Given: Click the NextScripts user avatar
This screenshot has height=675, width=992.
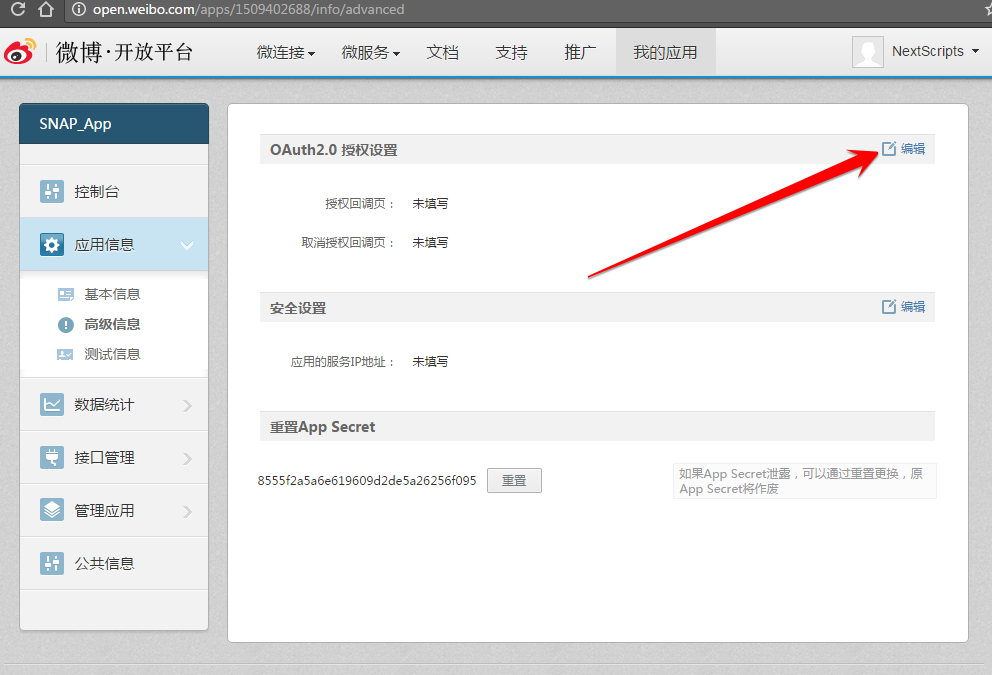Looking at the screenshot, I should pos(867,52).
